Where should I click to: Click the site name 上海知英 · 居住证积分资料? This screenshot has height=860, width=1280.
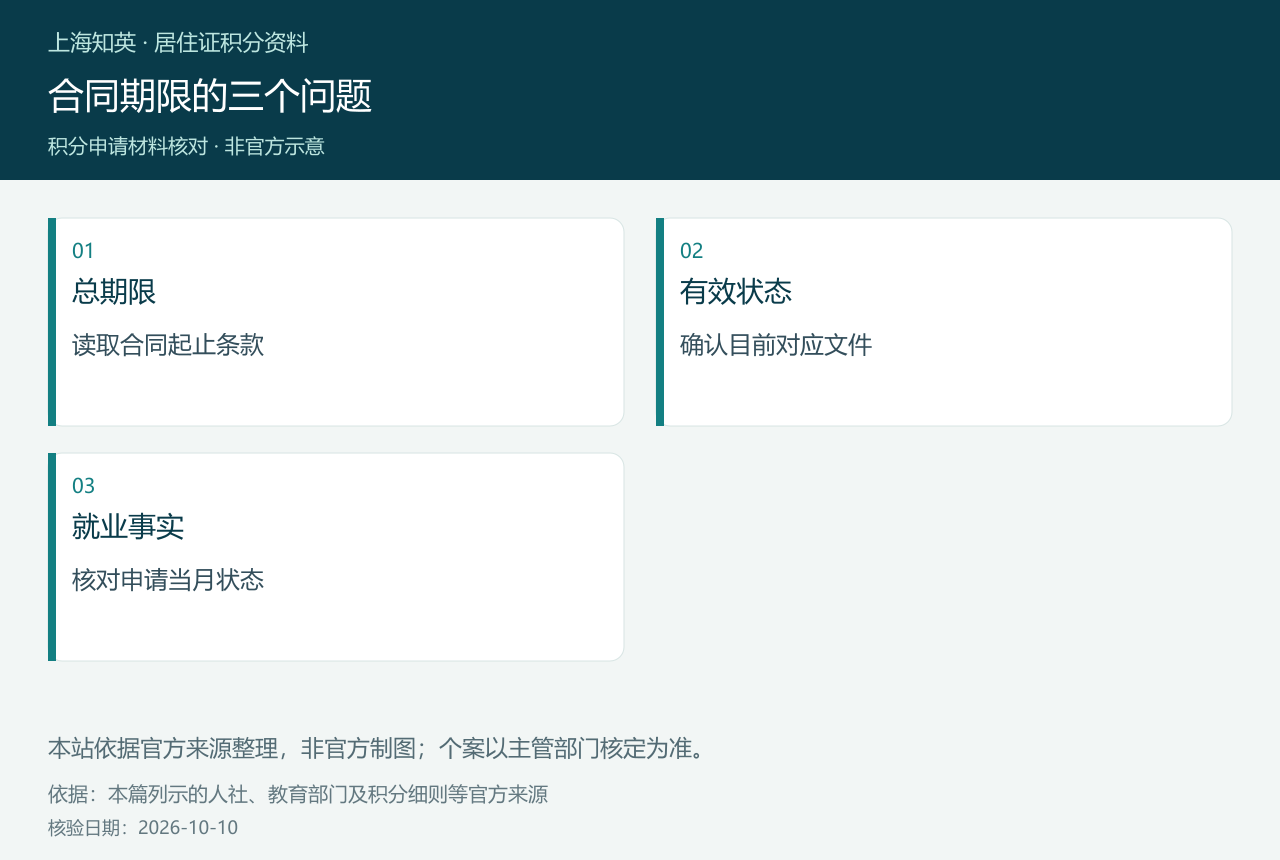pyautogui.click(x=178, y=43)
